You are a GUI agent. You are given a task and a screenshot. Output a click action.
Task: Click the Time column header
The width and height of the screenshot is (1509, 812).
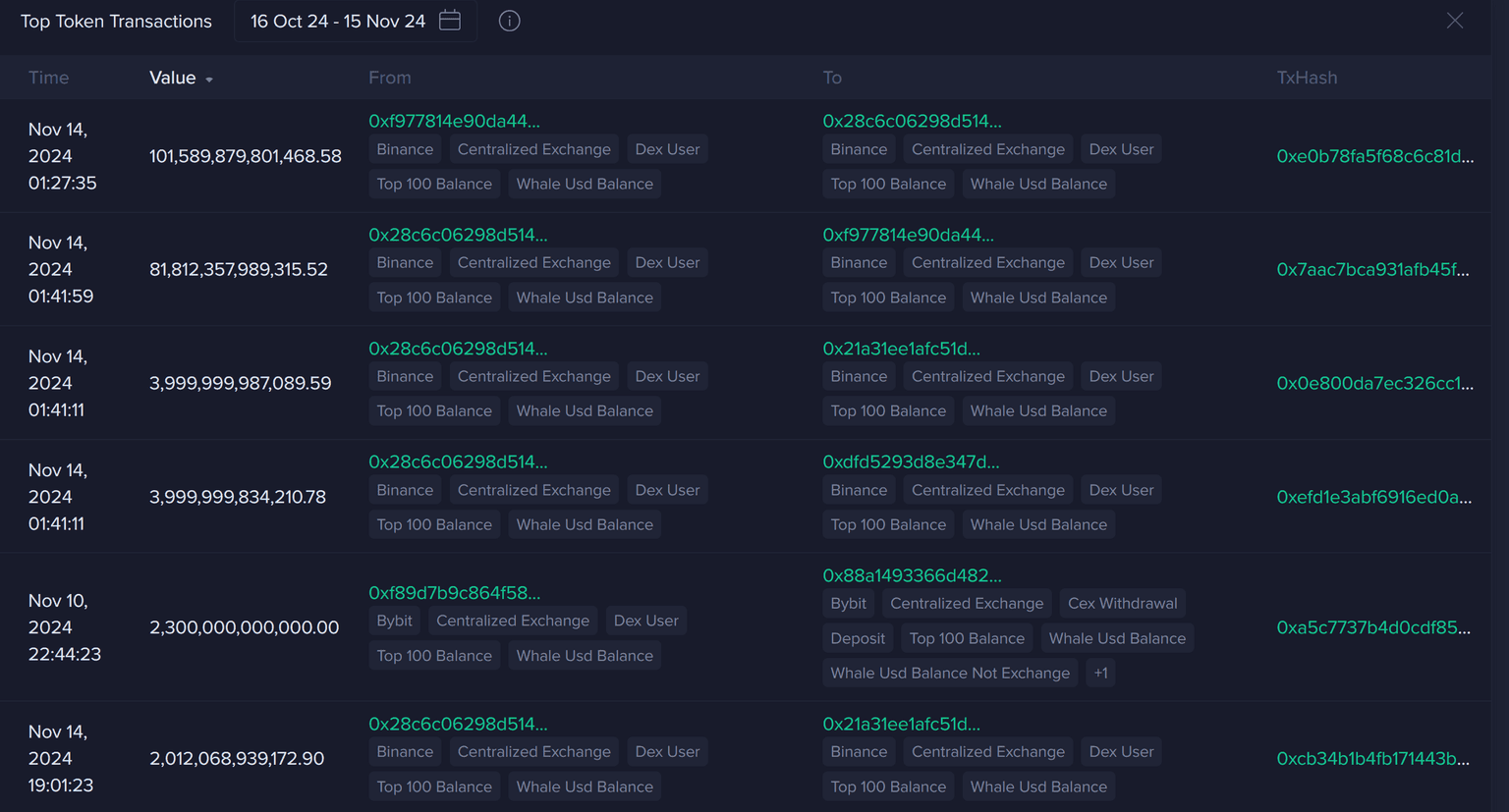[48, 78]
